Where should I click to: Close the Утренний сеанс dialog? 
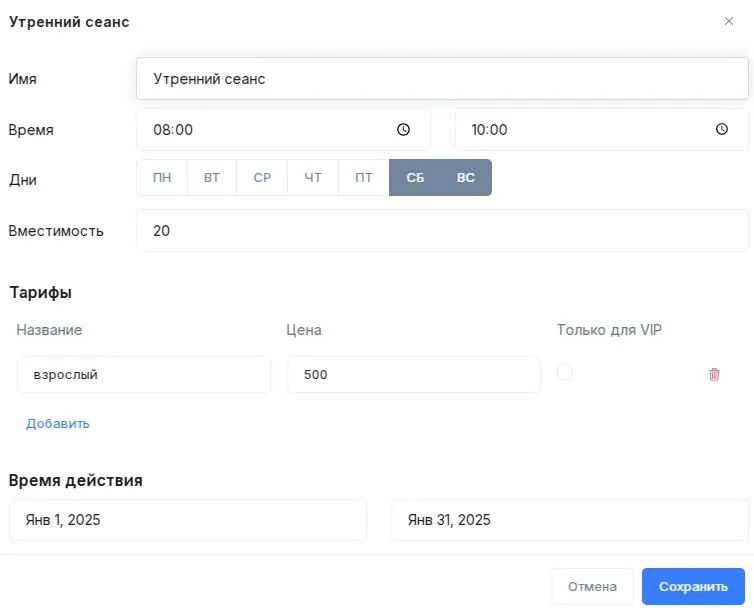729,21
